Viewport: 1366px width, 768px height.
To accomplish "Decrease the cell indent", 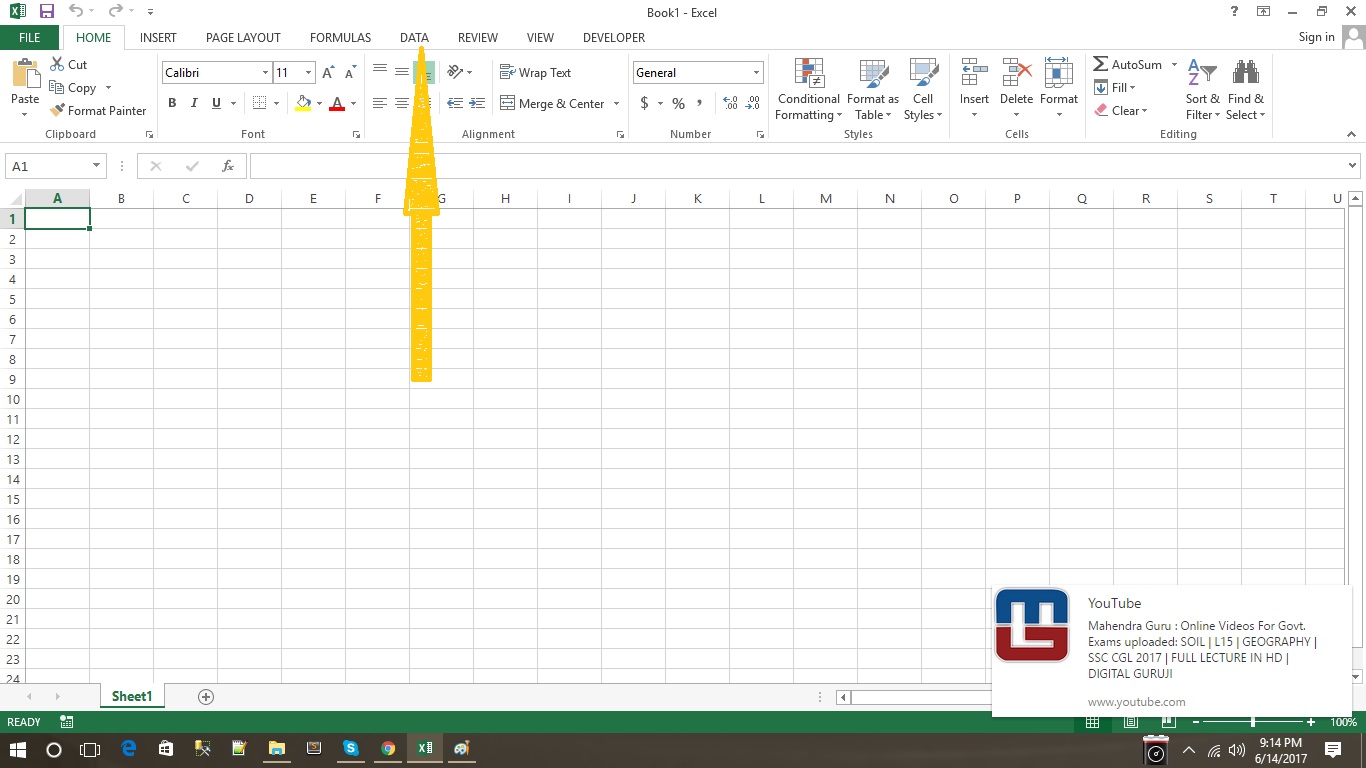I will 455,103.
